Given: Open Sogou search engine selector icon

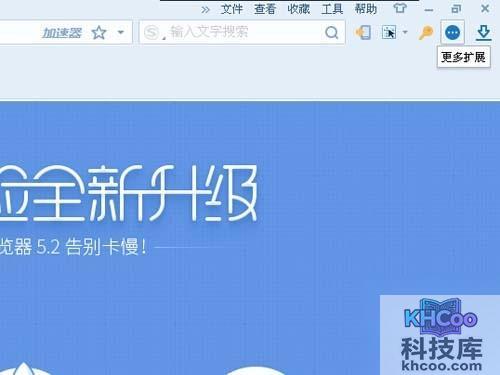Looking at the screenshot, I should pyautogui.click(x=153, y=33).
